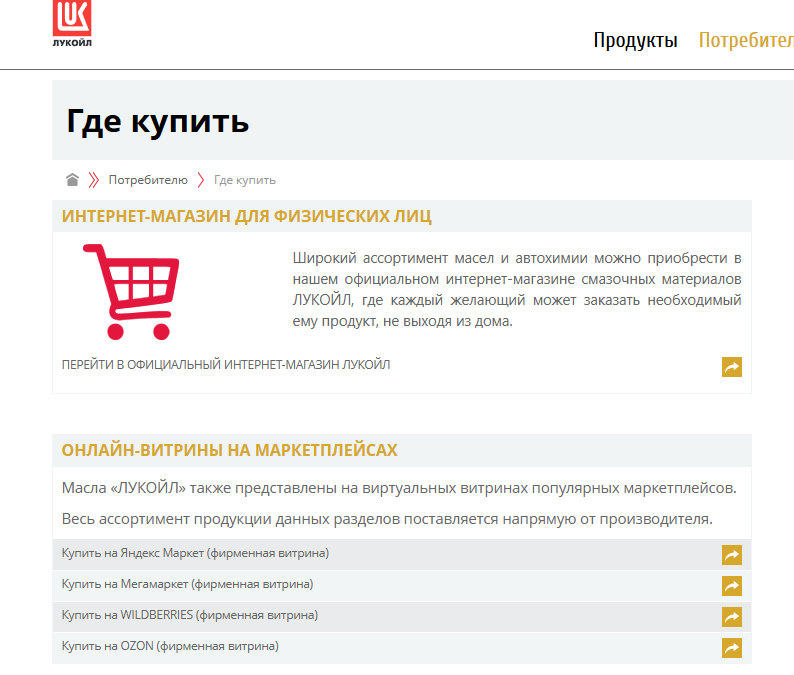Open Купить на OZON link
Viewport: 794px width, 675px height.
[170, 646]
